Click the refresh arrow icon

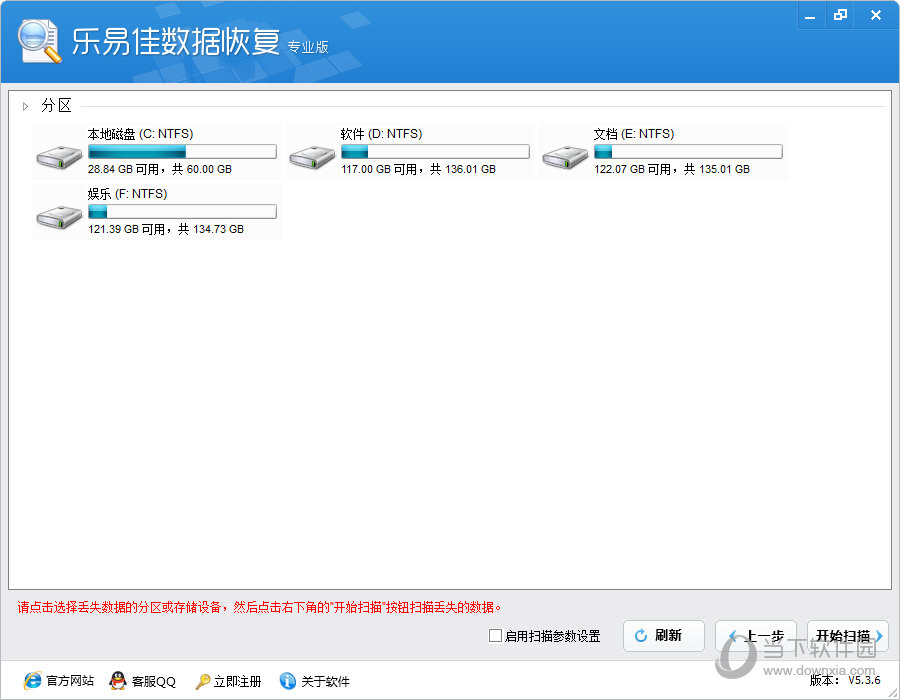coord(641,635)
